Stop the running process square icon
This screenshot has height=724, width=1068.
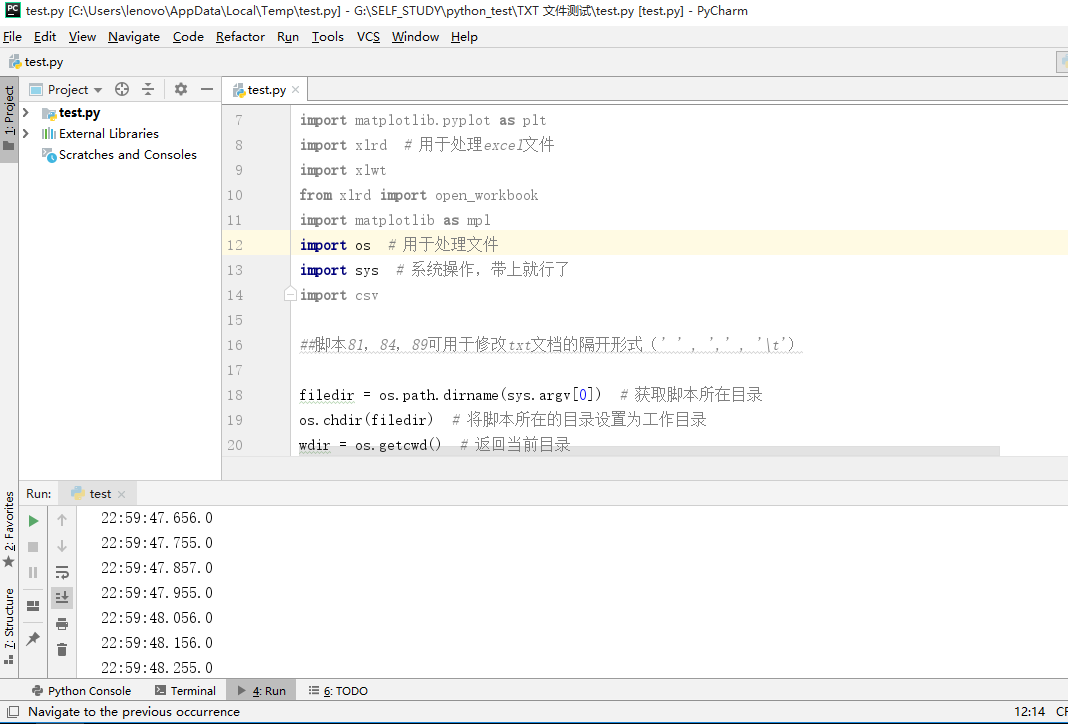(33, 547)
